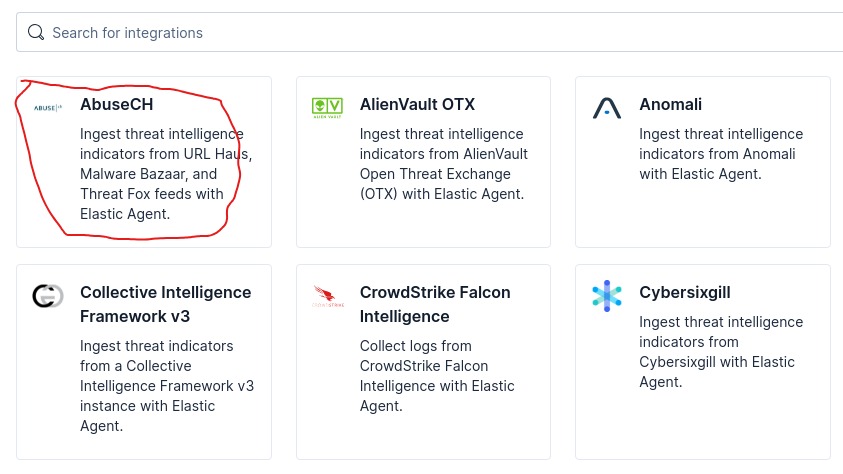Viewport: 843px width, 474px height.
Task: Open the Cybersixgill integration title
Action: click(684, 292)
